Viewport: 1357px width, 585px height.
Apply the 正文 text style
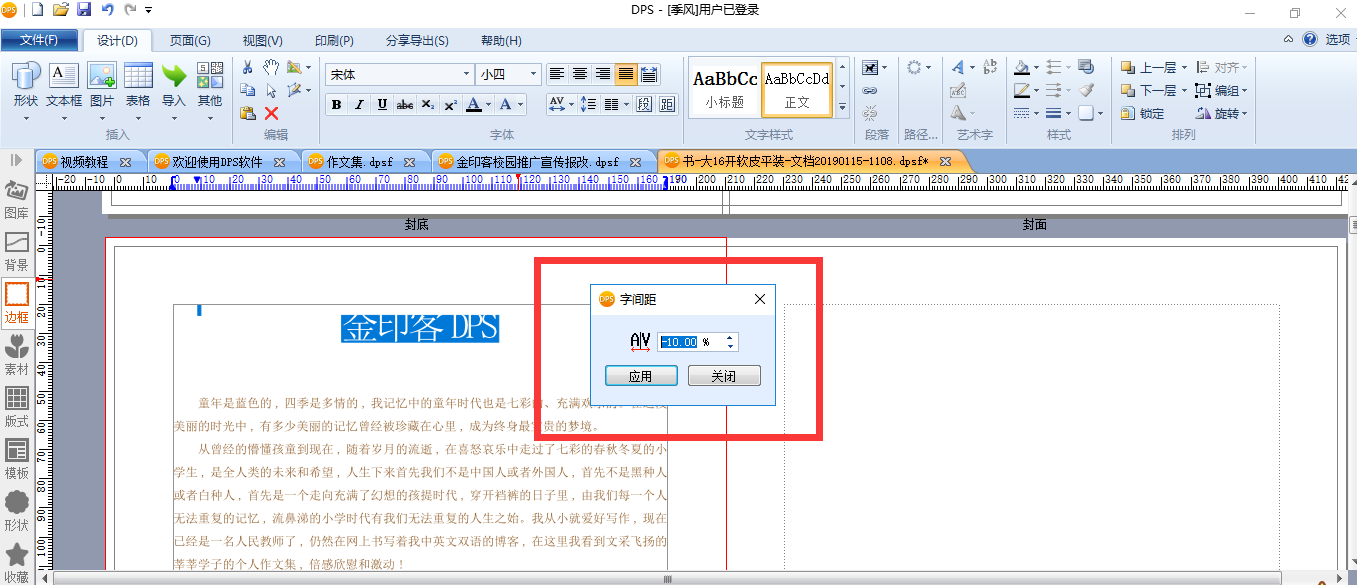tap(797, 89)
